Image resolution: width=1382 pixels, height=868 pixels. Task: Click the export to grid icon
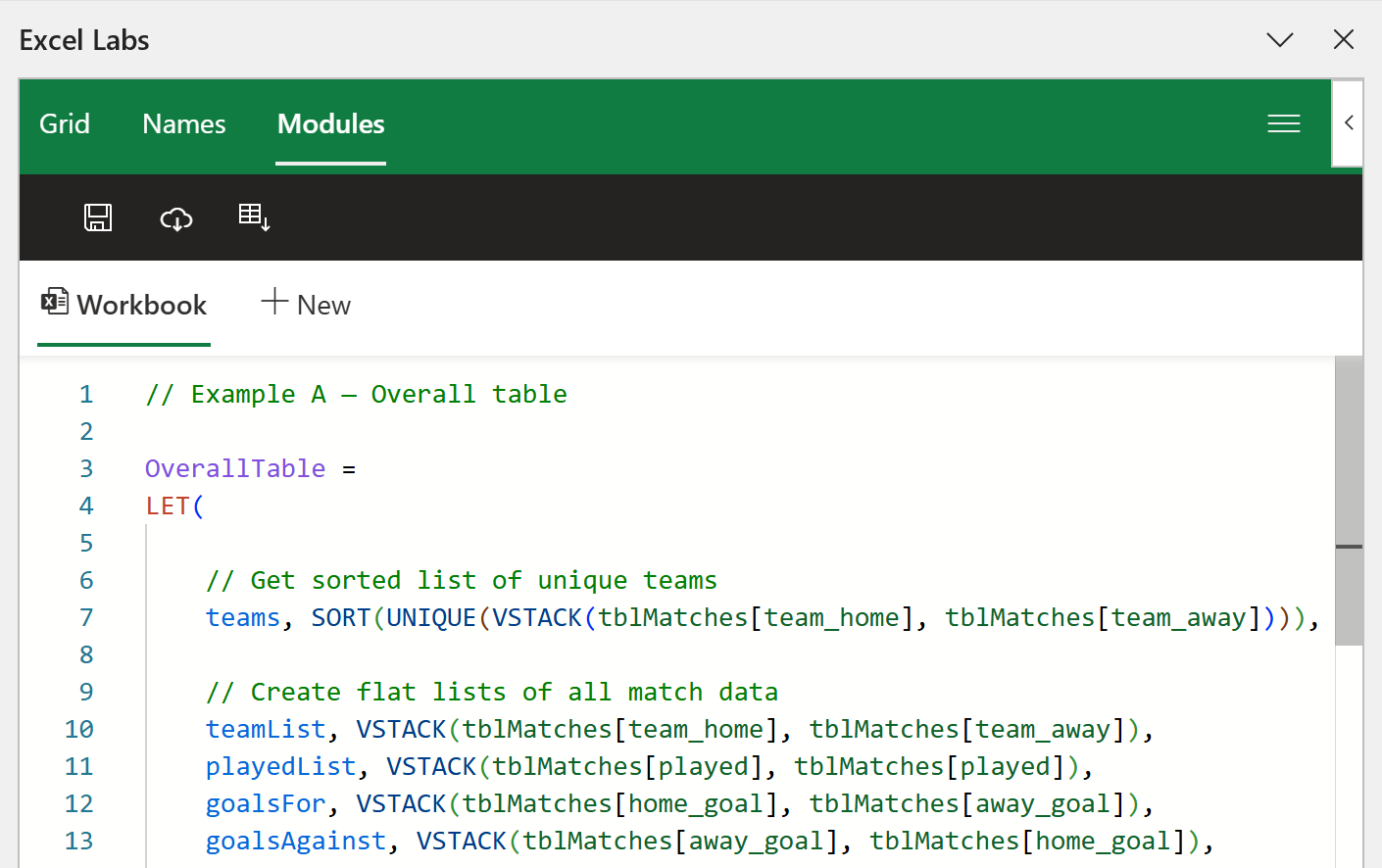pyautogui.click(x=254, y=217)
